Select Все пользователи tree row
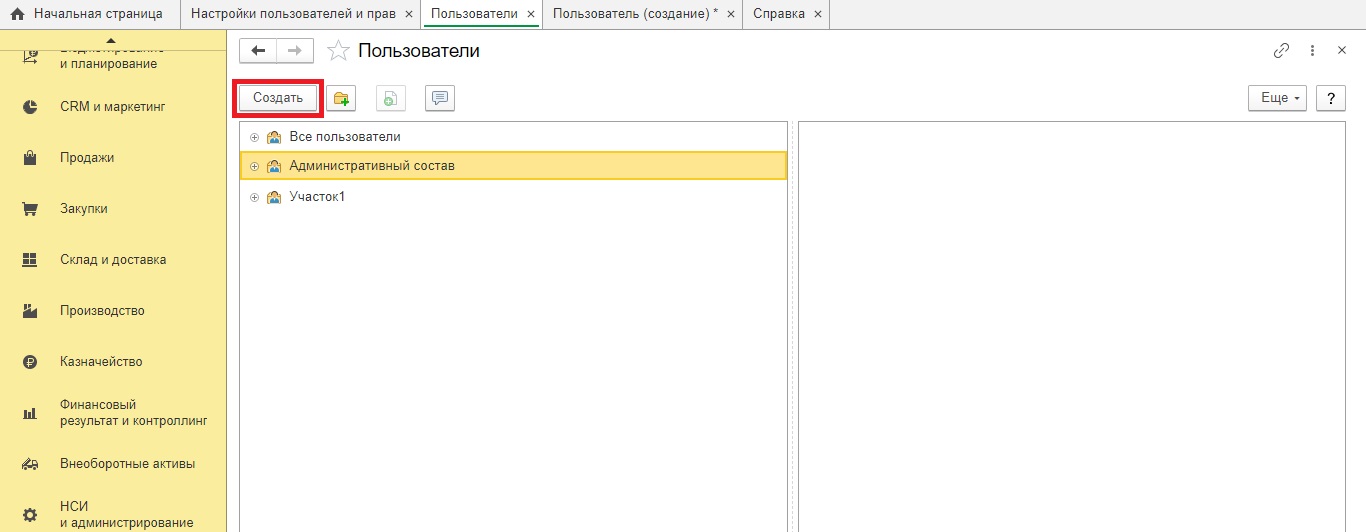 click(513, 137)
